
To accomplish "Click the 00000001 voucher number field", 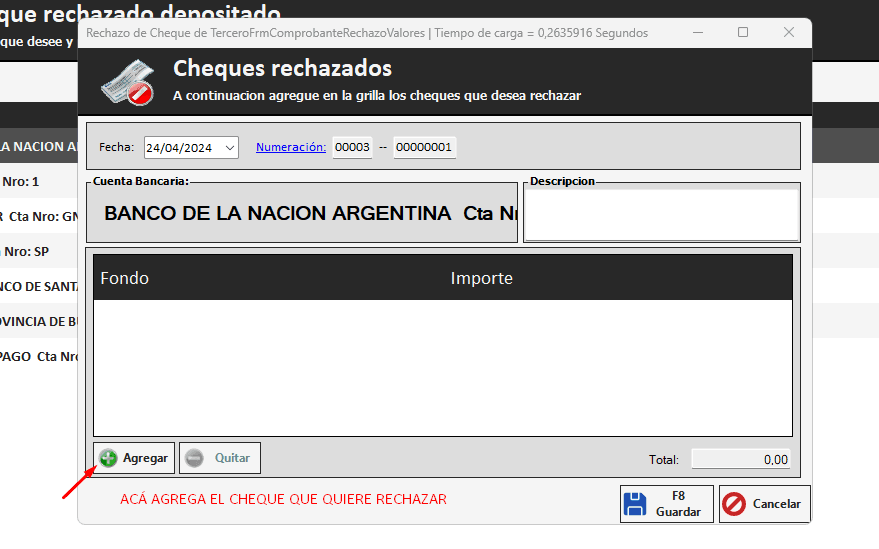I will pyautogui.click(x=424, y=147).
